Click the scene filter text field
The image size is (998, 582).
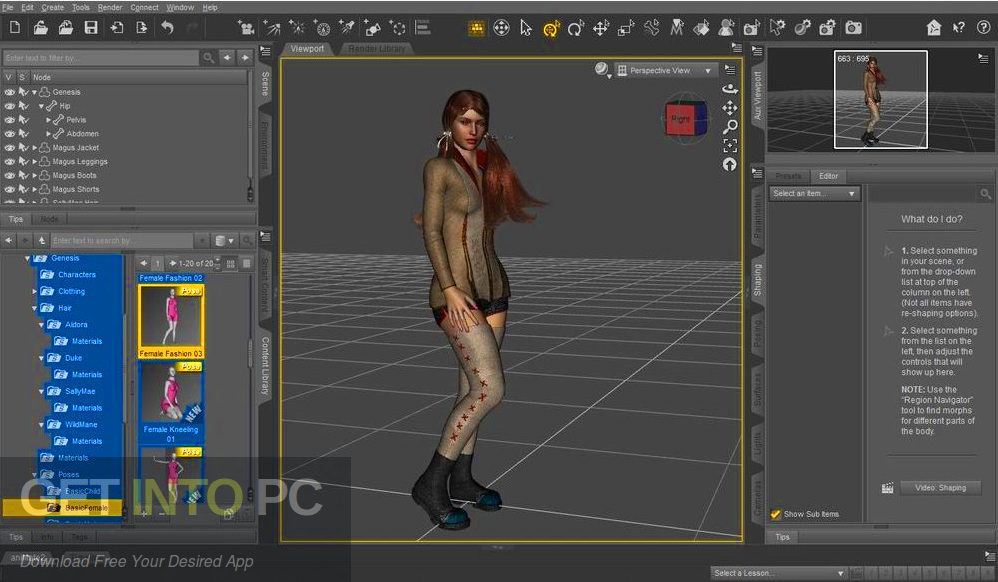tap(101, 58)
